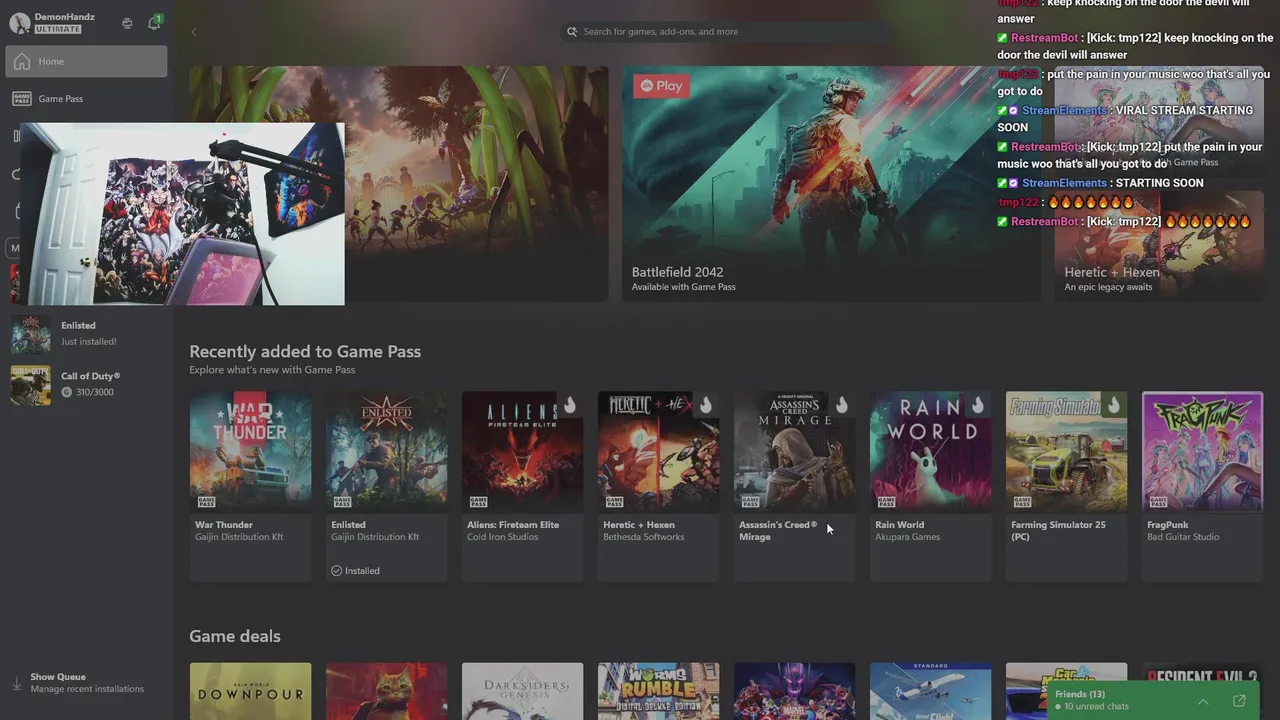Click the flame icon on Assassin's Creed Mirage
Viewport: 1280px width, 720px height.
tap(841, 404)
